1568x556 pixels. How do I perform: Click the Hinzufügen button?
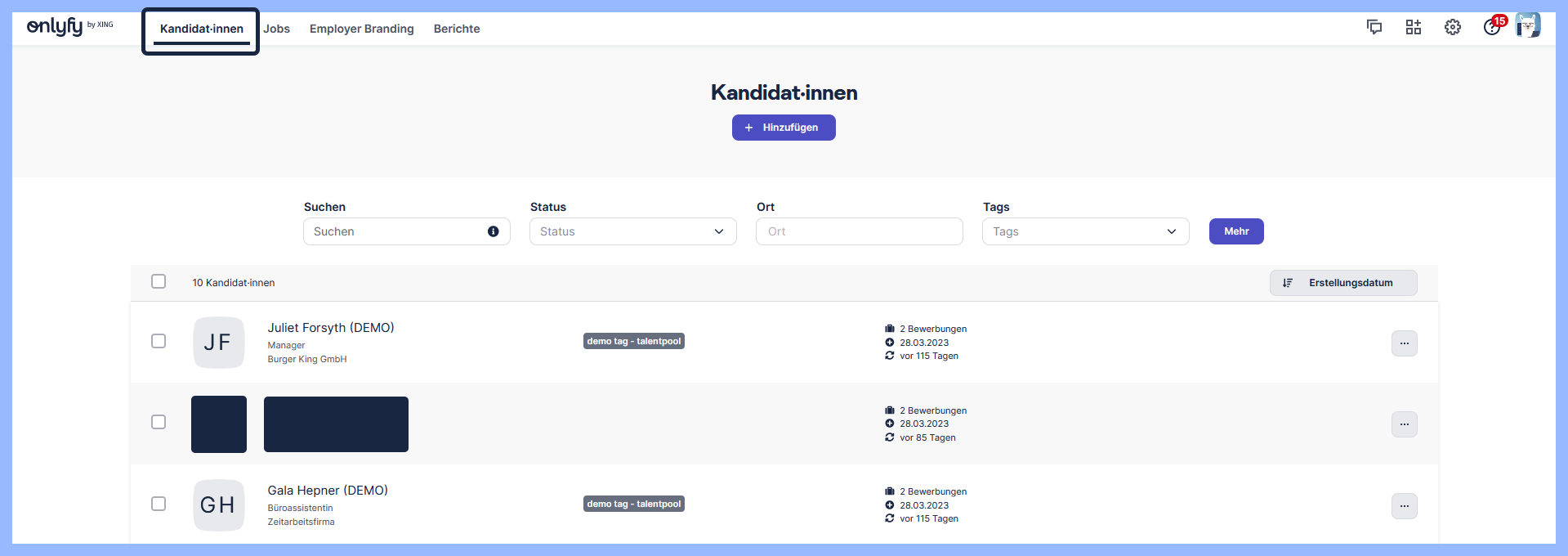click(x=784, y=128)
